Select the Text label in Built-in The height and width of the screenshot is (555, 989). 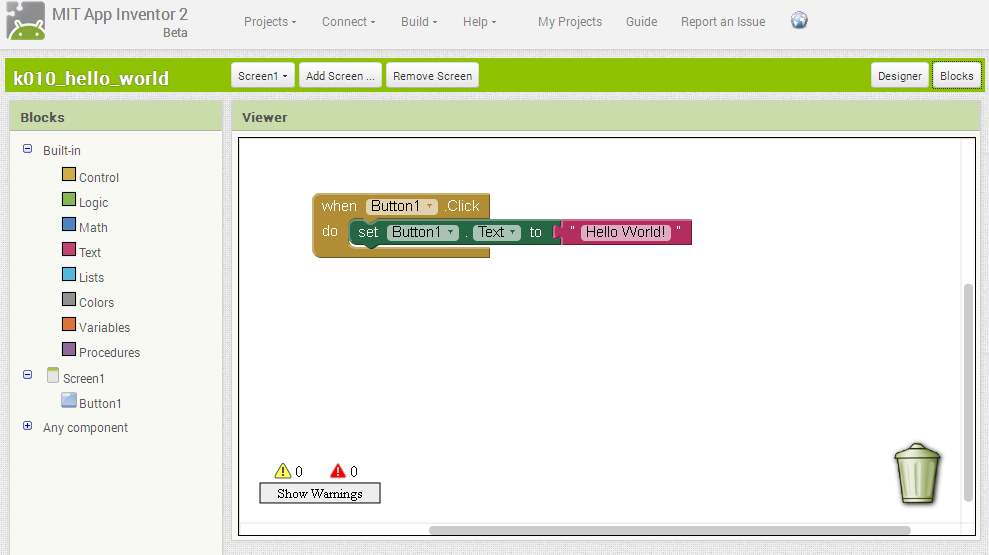[x=90, y=252]
